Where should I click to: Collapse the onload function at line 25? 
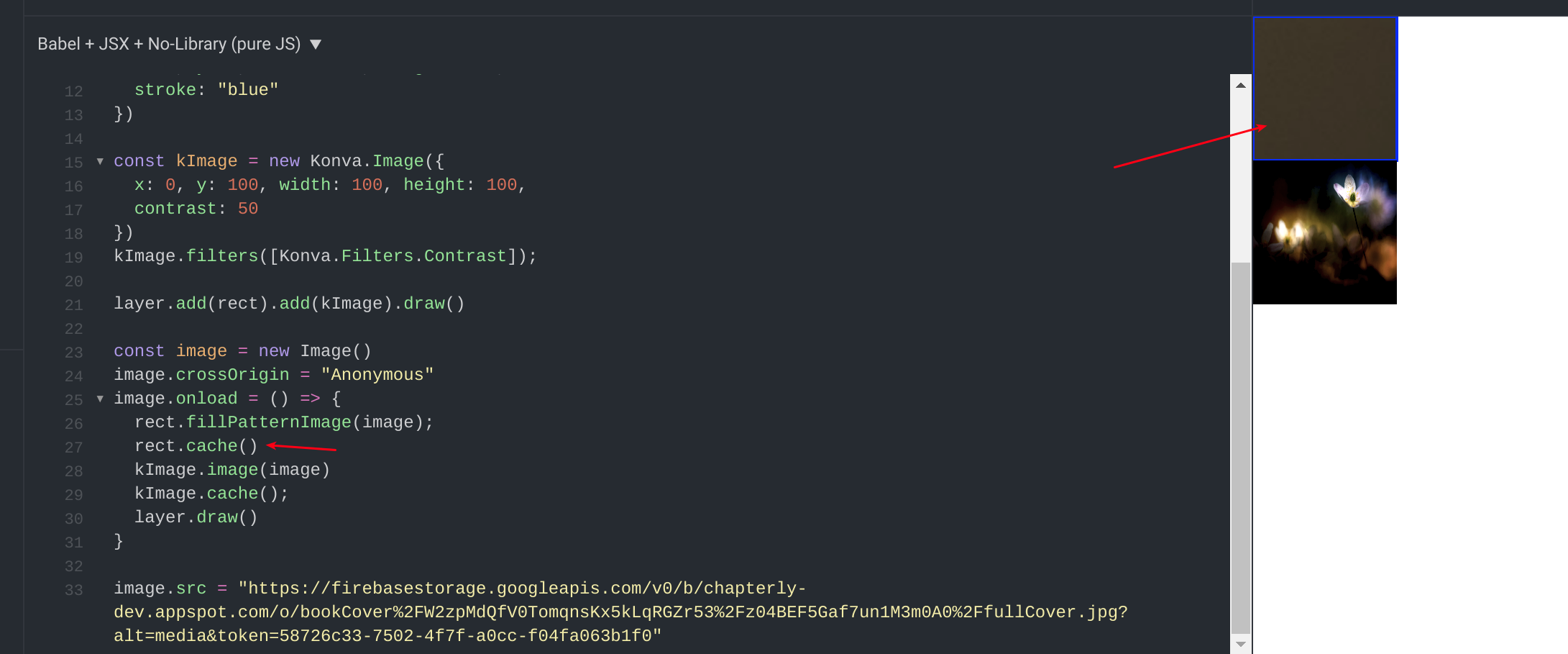pyautogui.click(x=100, y=399)
